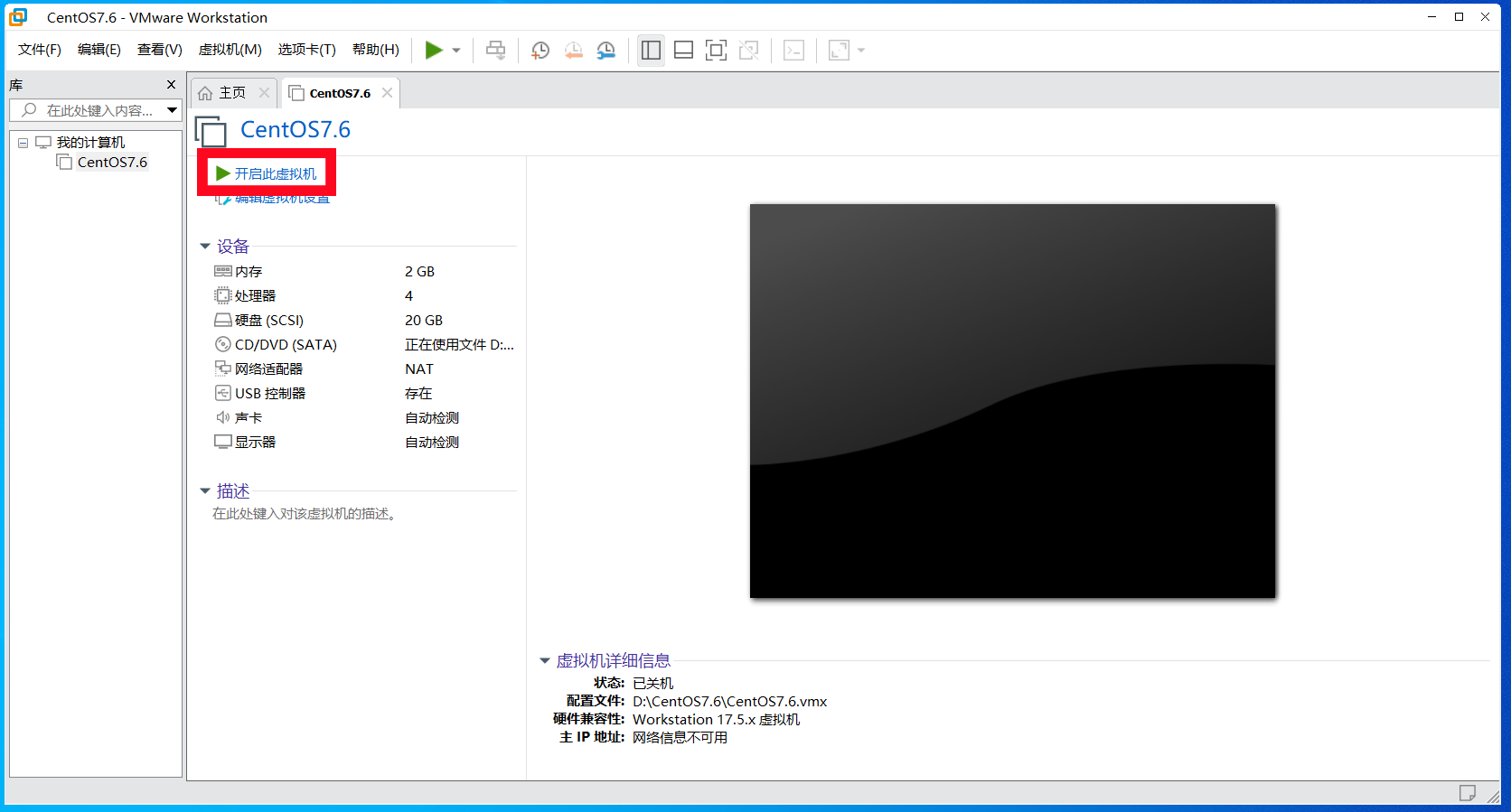Select CentOS7.6 in the library tree

(112, 163)
